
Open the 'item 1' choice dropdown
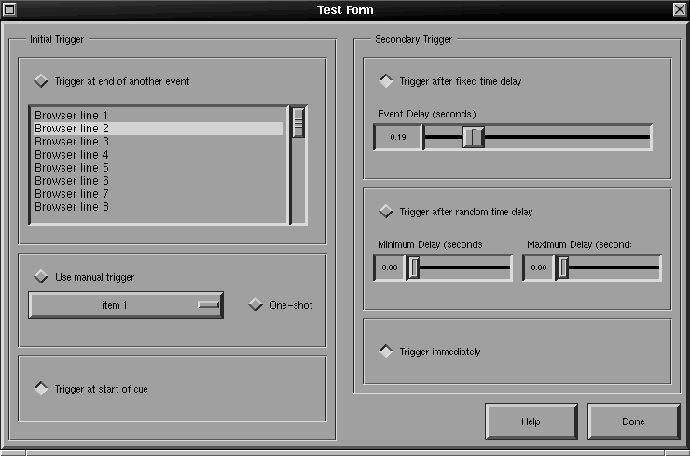click(x=126, y=305)
